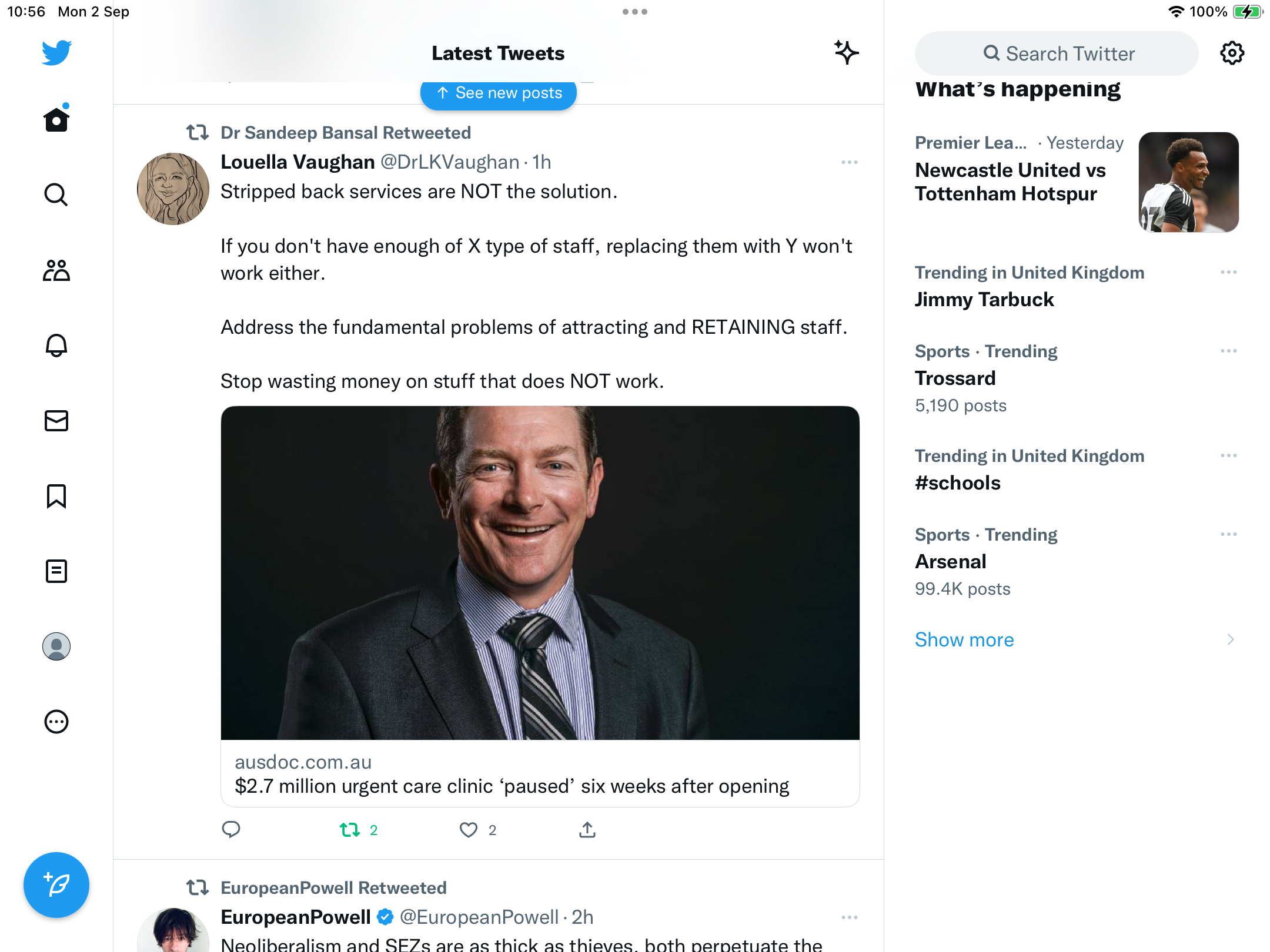Open options for Jimmy Tarbuck trend
The image size is (1270, 952).
tap(1228, 272)
